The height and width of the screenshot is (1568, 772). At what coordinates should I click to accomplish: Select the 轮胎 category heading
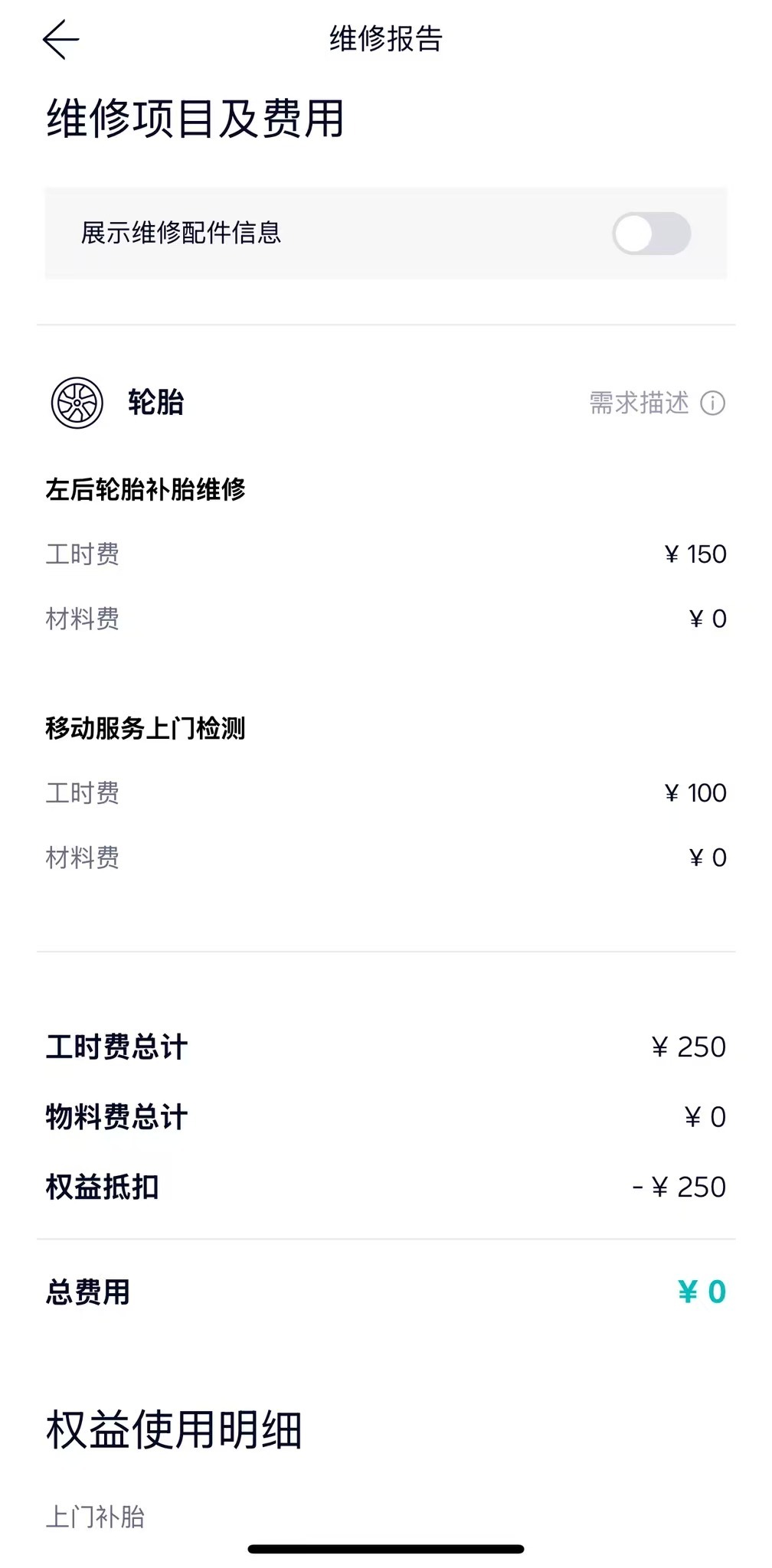point(156,403)
